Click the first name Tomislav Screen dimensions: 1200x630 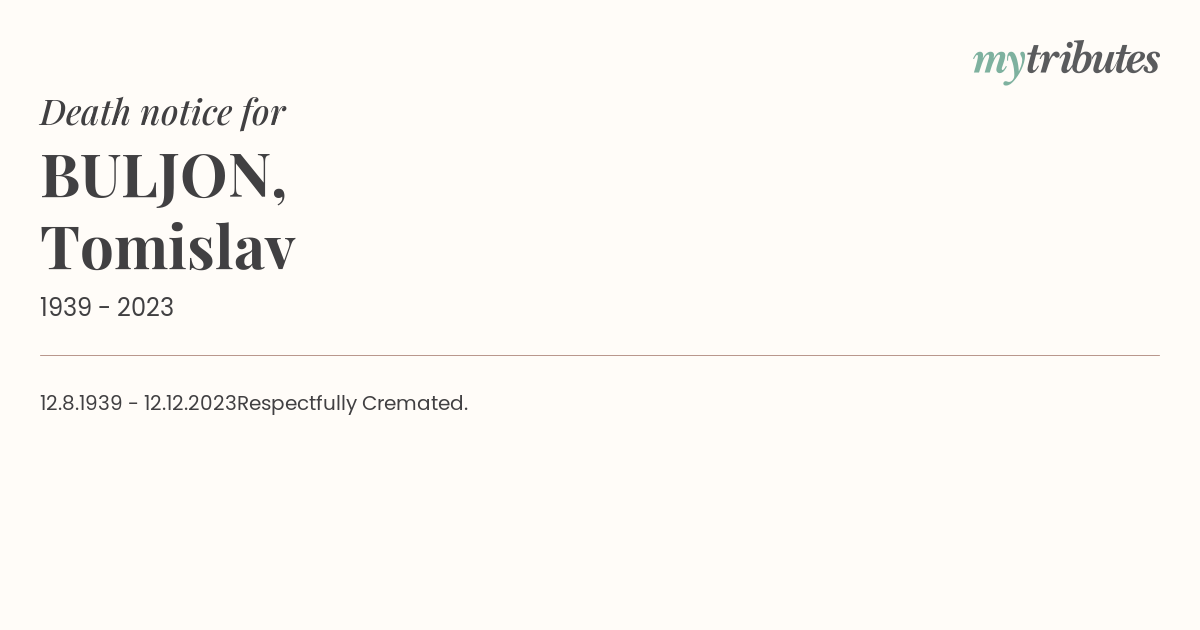coord(168,247)
